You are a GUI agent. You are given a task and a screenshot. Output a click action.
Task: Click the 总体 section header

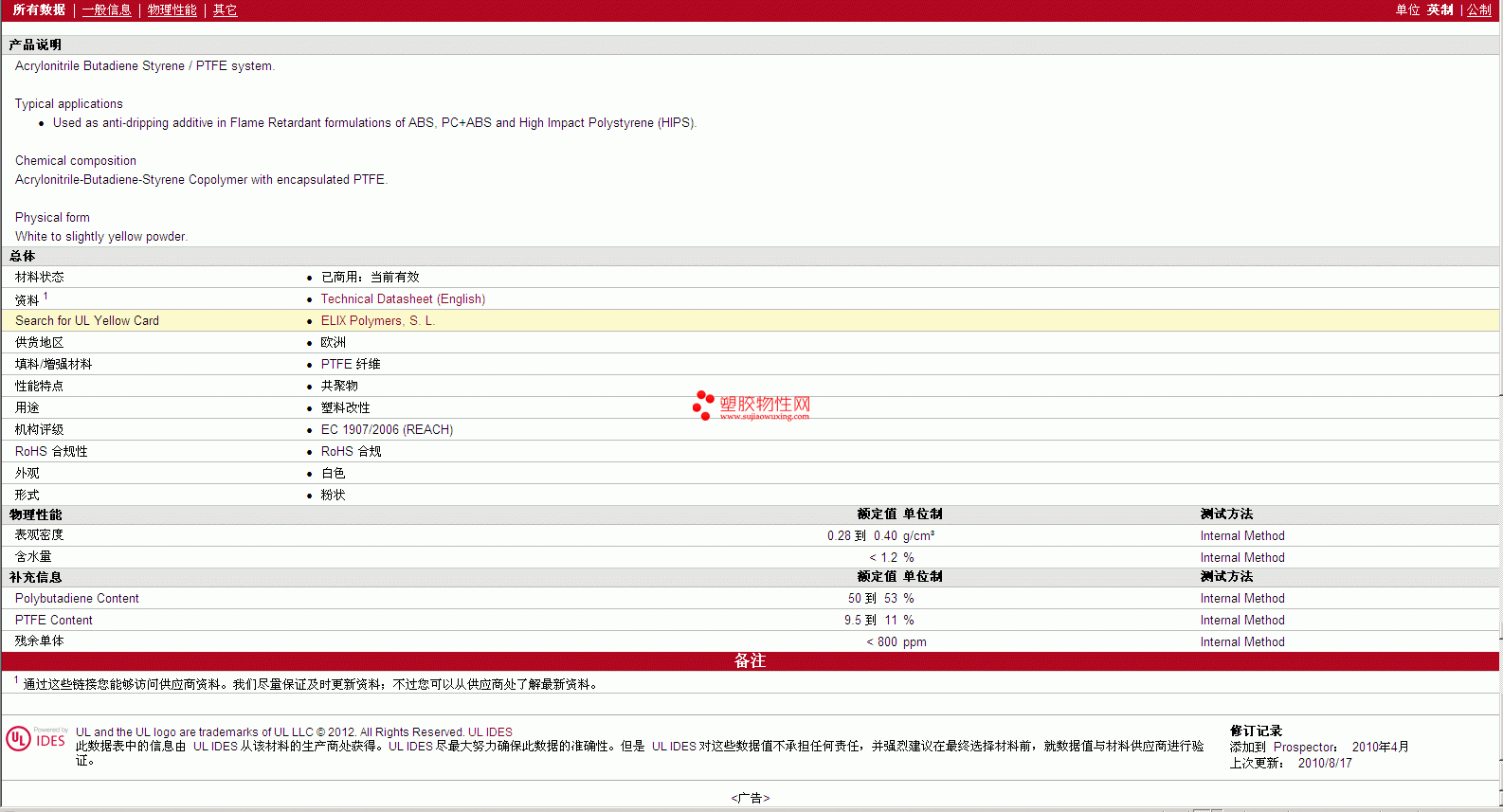tap(22, 256)
